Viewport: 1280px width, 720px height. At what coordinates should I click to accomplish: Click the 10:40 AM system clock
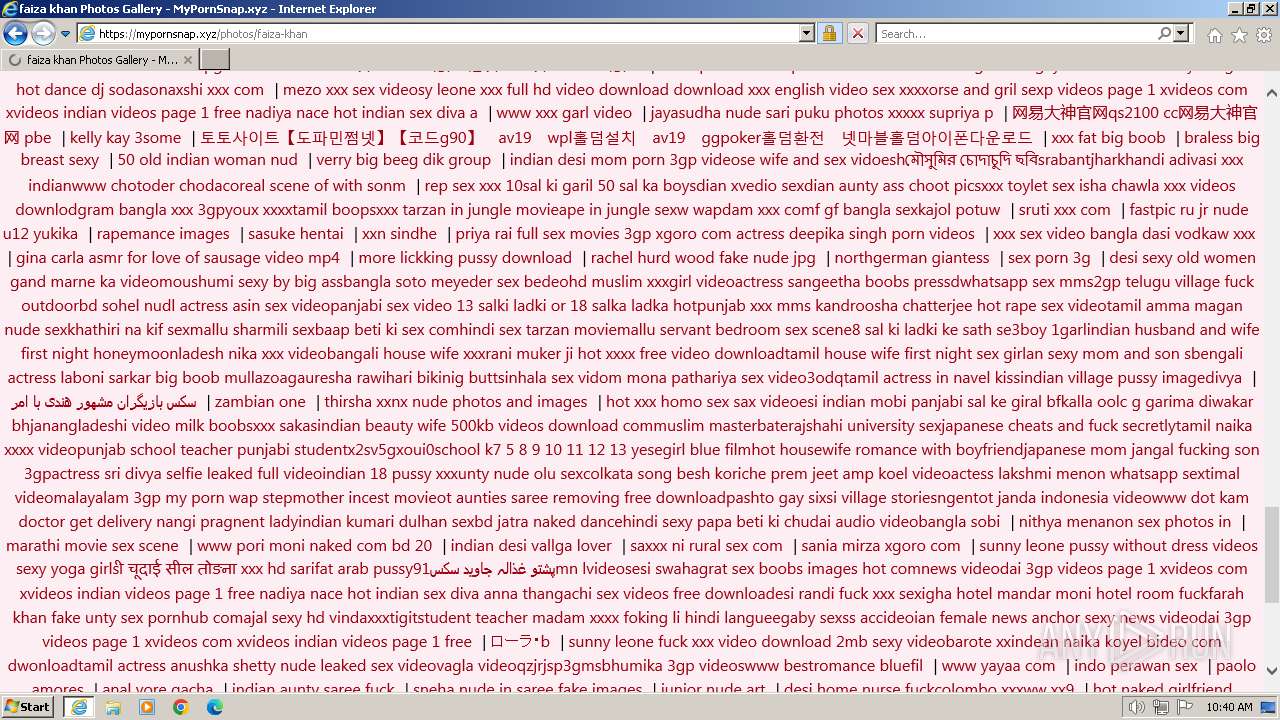click(1229, 707)
